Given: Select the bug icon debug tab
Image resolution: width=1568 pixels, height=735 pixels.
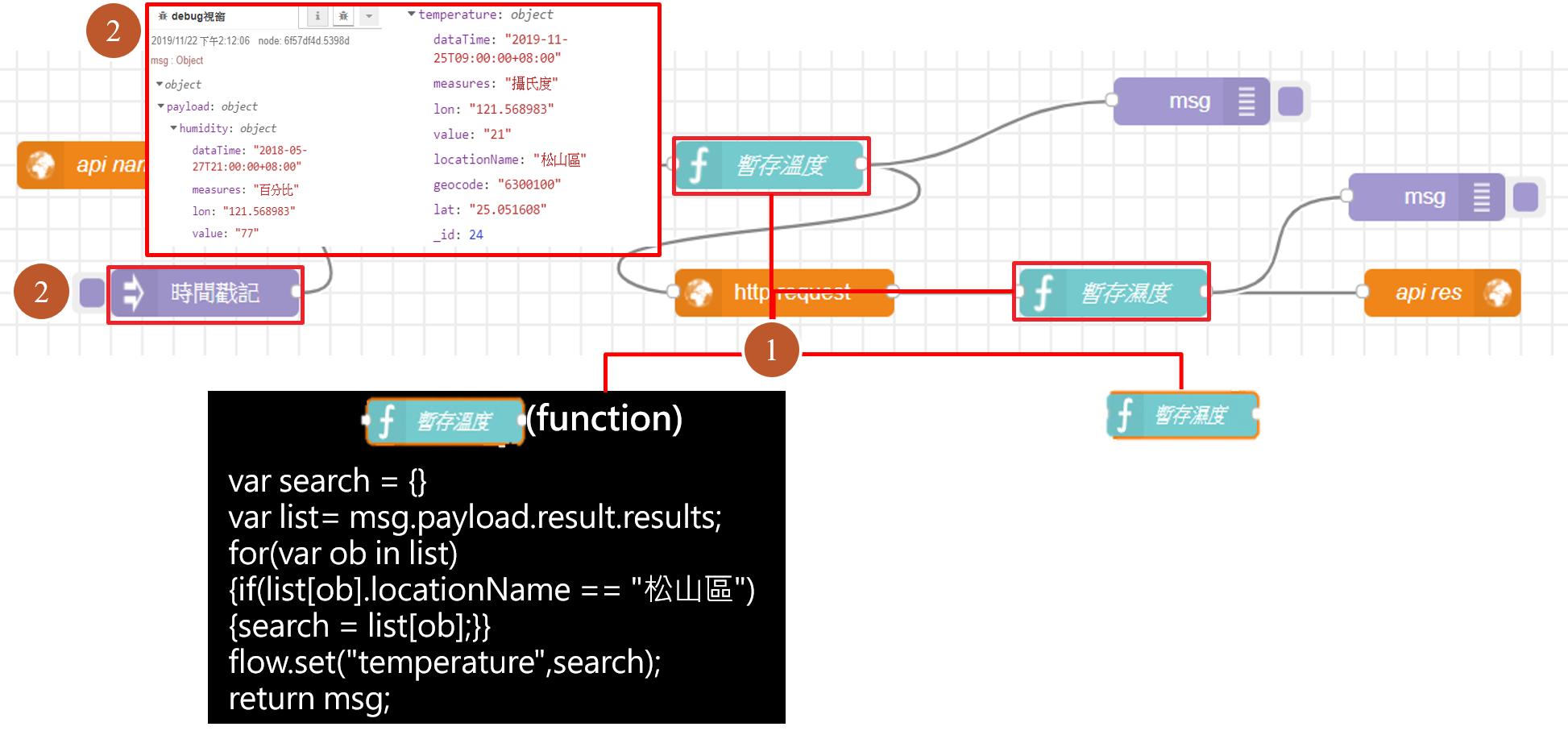Looking at the screenshot, I should pyautogui.click(x=343, y=16).
